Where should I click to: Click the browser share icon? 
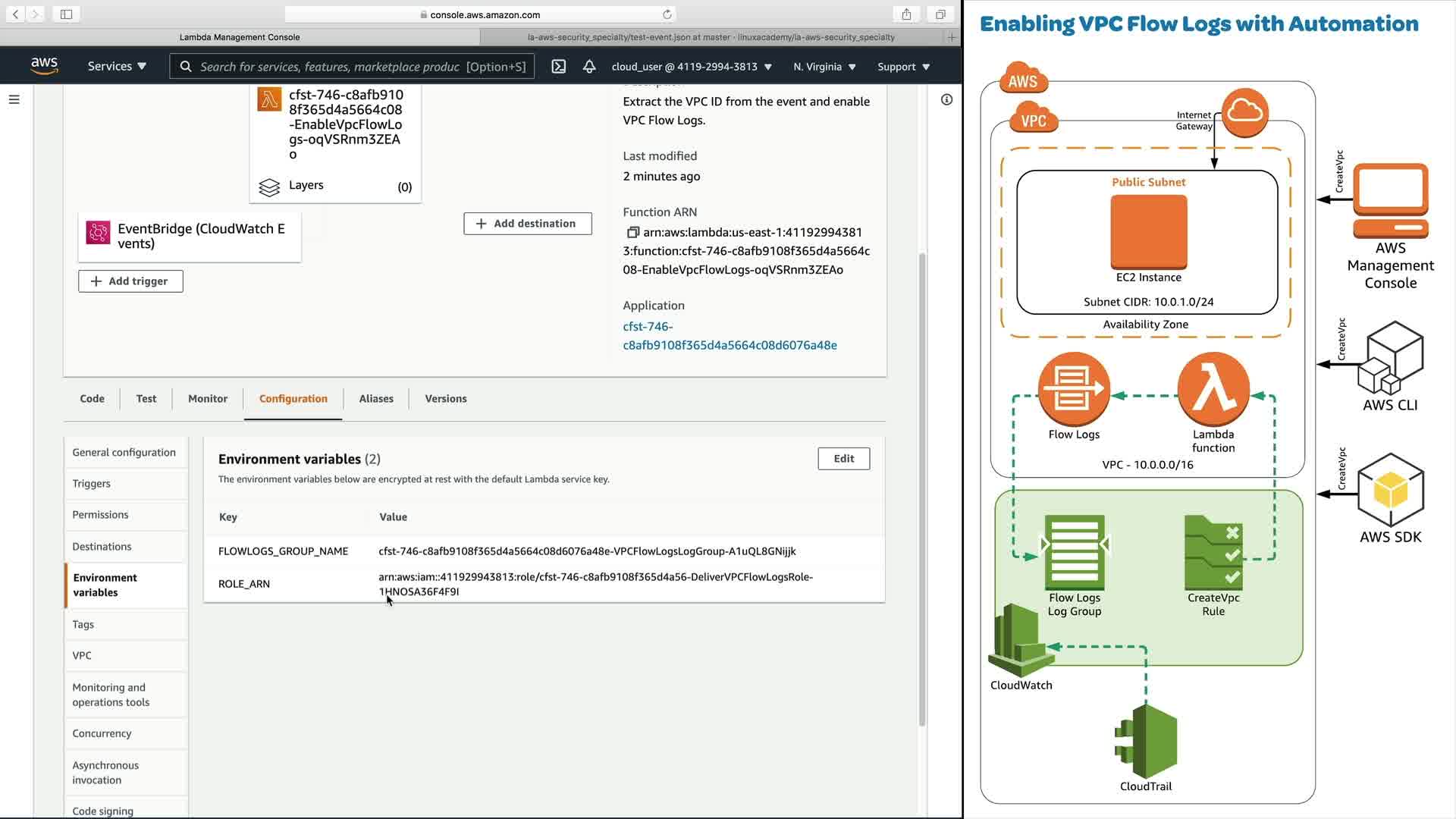point(906,14)
